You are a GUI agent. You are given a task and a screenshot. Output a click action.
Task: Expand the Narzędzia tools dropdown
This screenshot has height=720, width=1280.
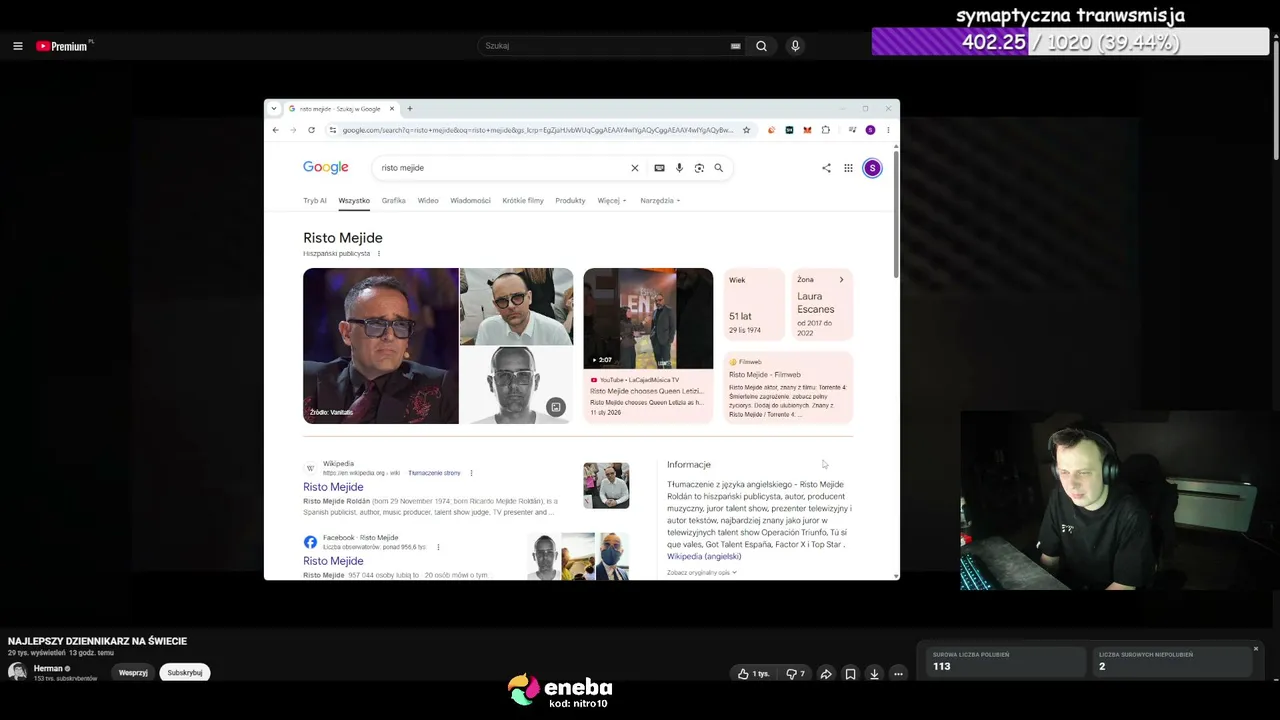660,201
